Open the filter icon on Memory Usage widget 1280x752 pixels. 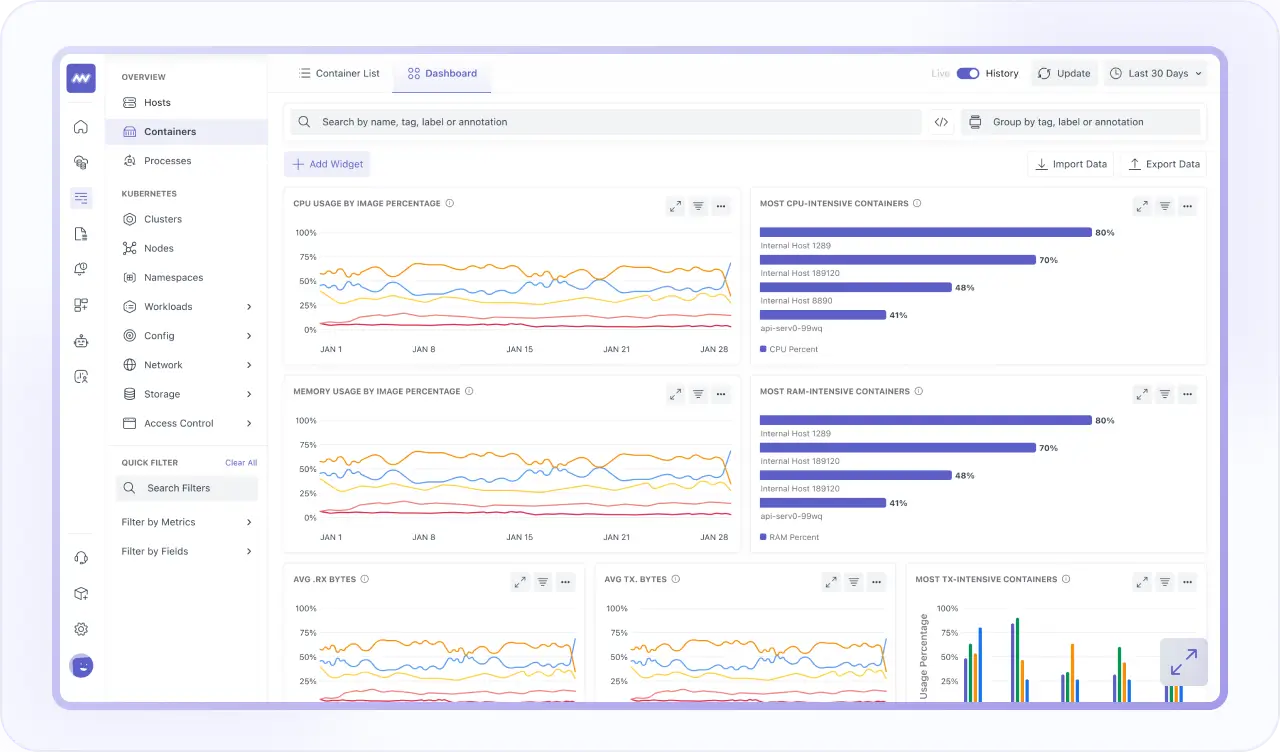[x=698, y=394]
